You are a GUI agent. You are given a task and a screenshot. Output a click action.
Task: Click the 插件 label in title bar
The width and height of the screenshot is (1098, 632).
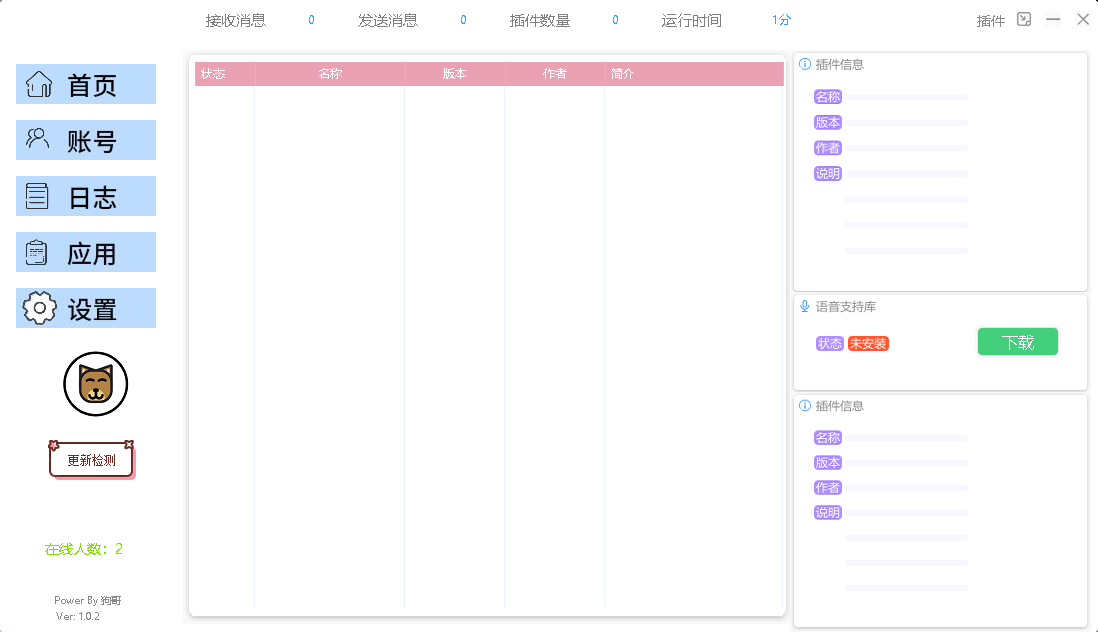coord(990,20)
